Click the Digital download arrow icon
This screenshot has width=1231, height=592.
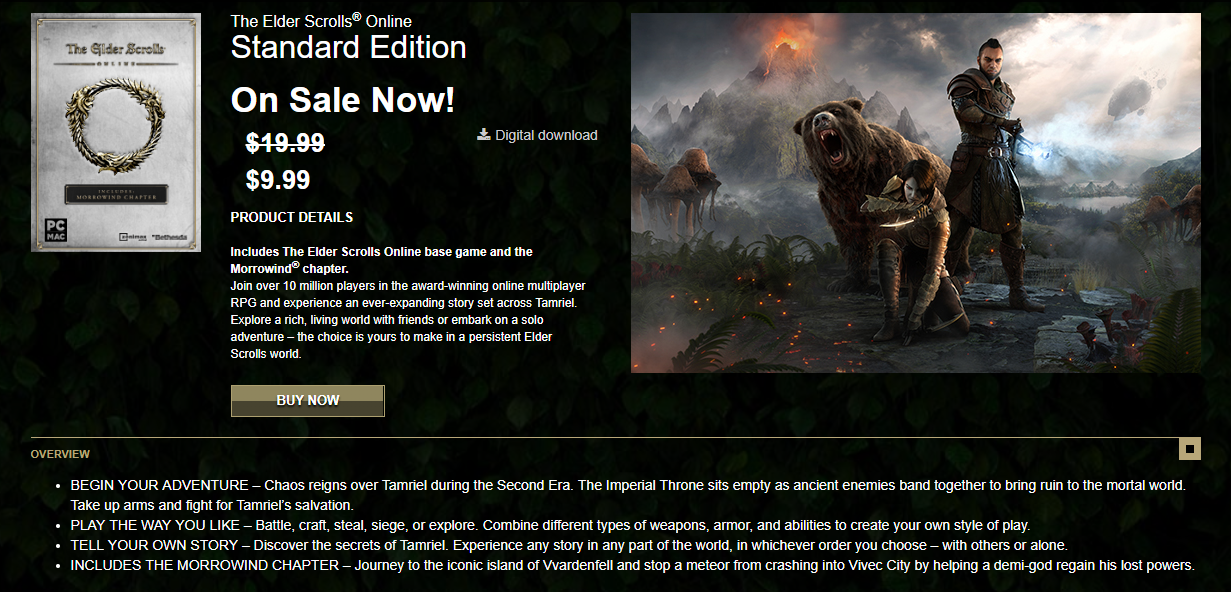pos(484,134)
